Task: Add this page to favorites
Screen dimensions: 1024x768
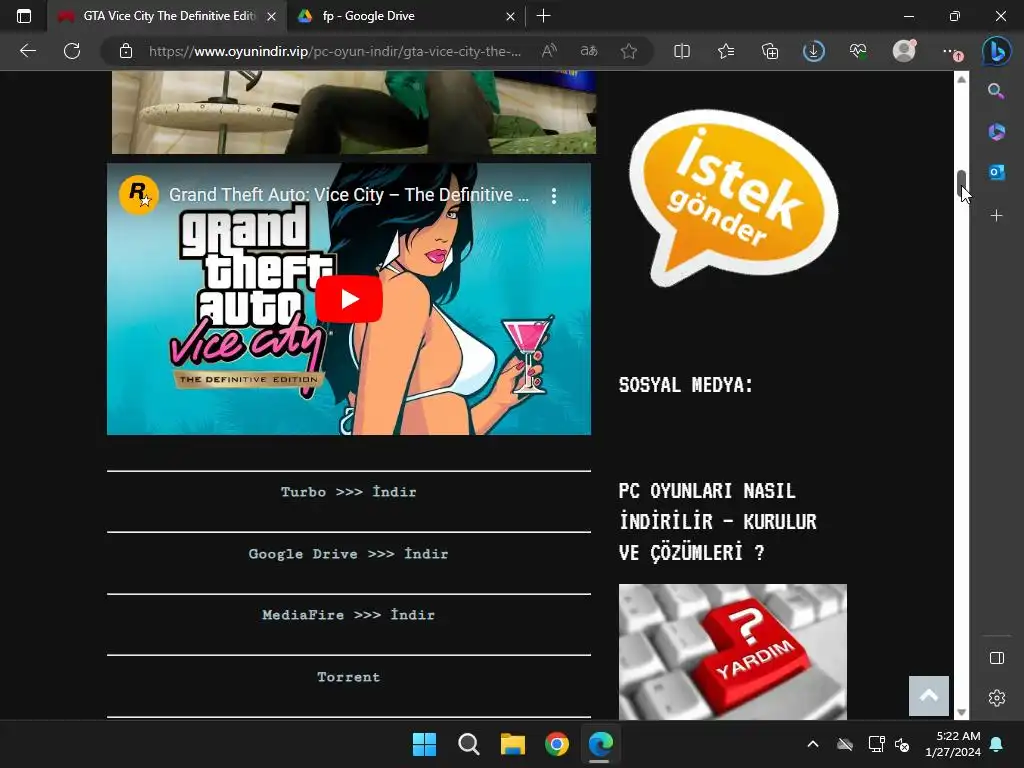Action: [629, 51]
